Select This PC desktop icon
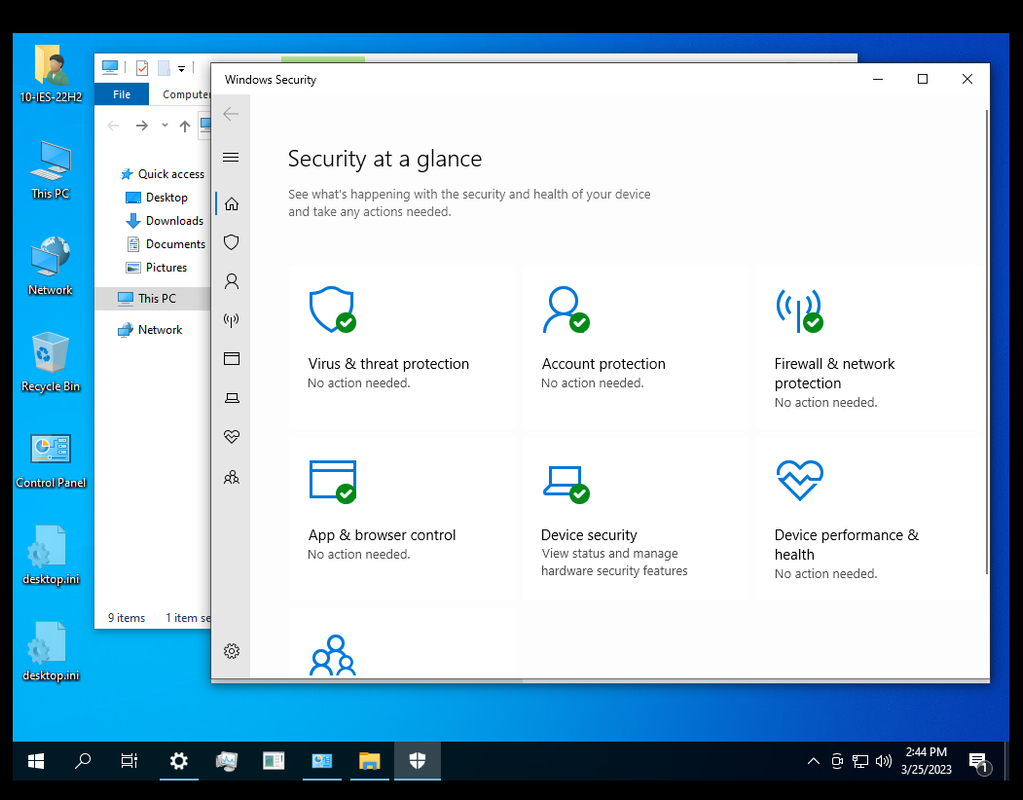This screenshot has height=800, width=1023. (x=51, y=170)
